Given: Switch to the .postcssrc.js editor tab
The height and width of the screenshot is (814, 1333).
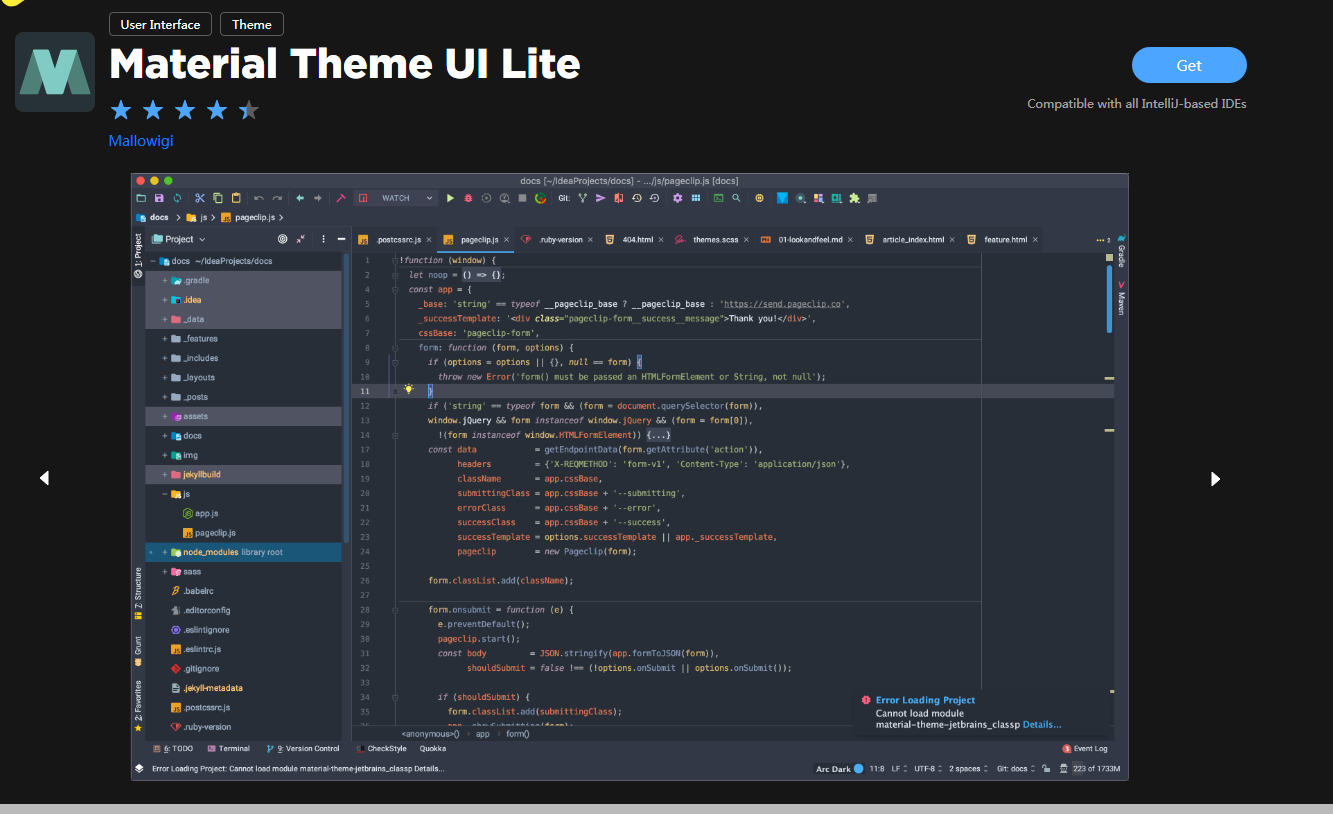Looking at the screenshot, I should point(393,240).
